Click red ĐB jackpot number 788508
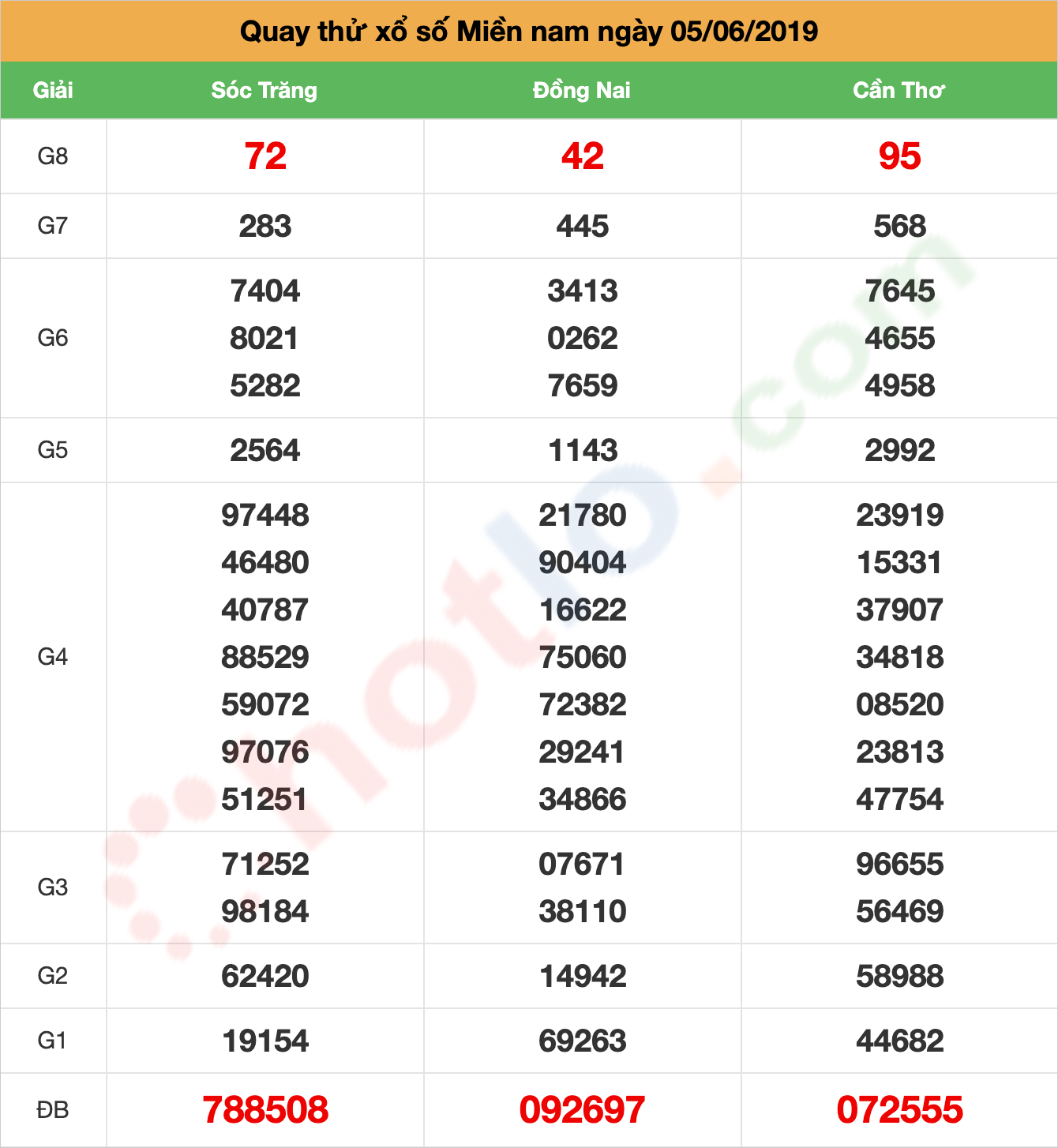The image size is (1058, 1148). (265, 1110)
